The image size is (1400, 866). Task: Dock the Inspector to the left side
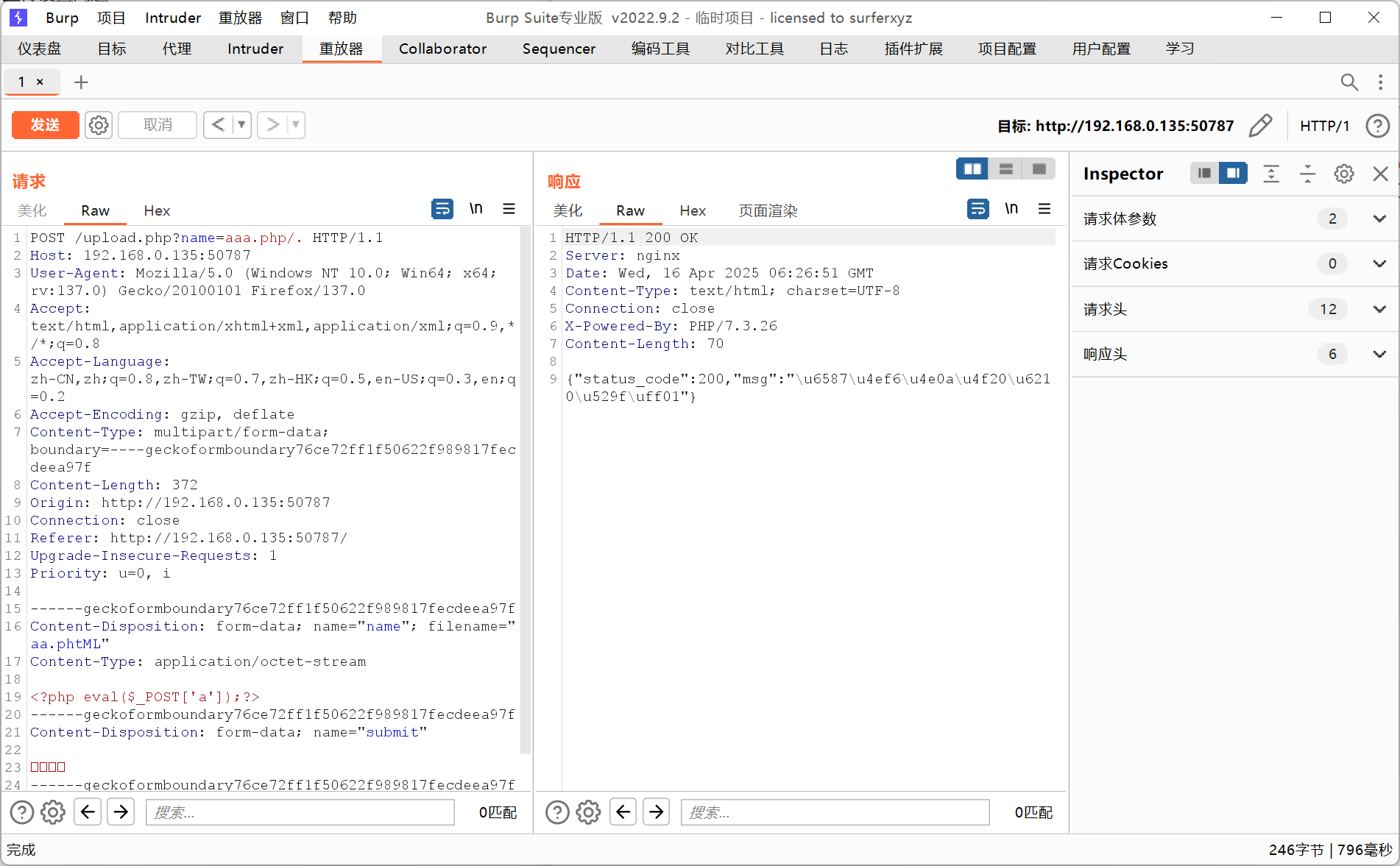pyautogui.click(x=1204, y=173)
